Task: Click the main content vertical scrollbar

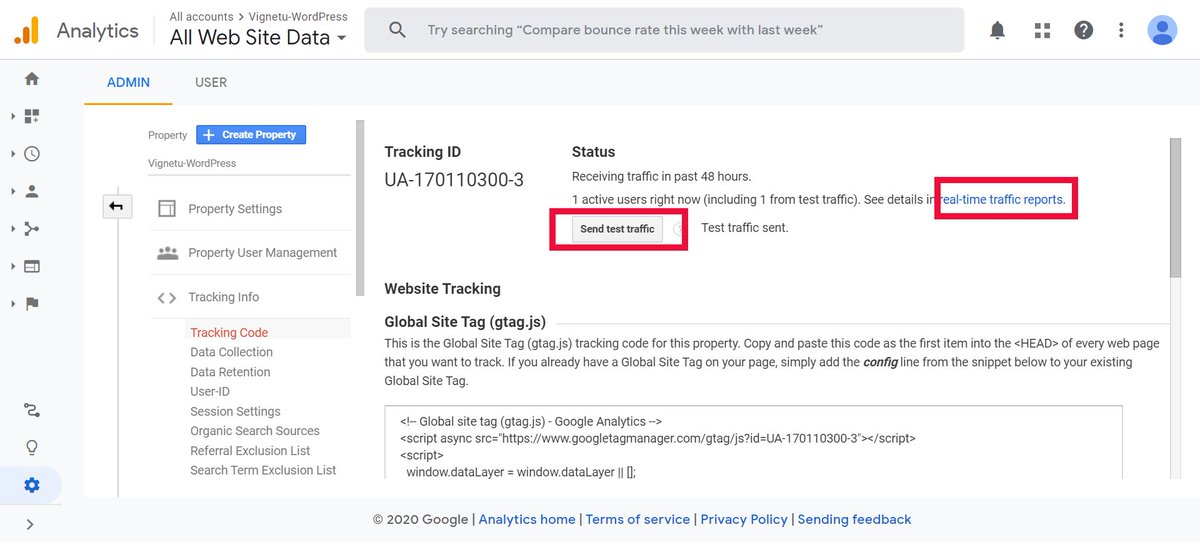Action: click(x=1174, y=207)
